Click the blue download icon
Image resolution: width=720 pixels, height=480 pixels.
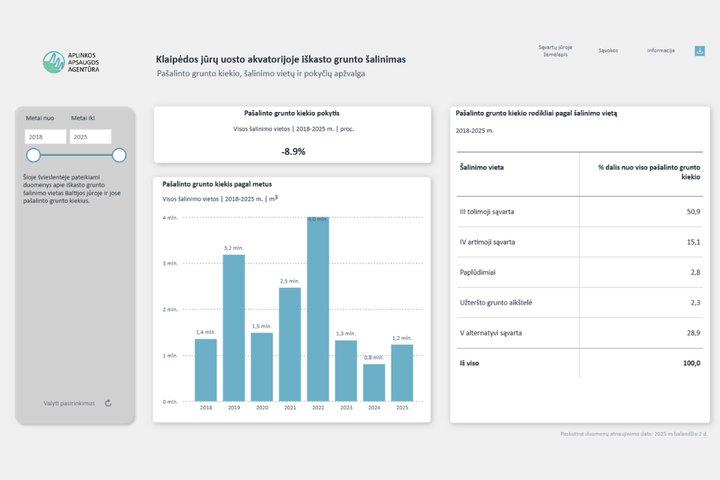click(699, 51)
